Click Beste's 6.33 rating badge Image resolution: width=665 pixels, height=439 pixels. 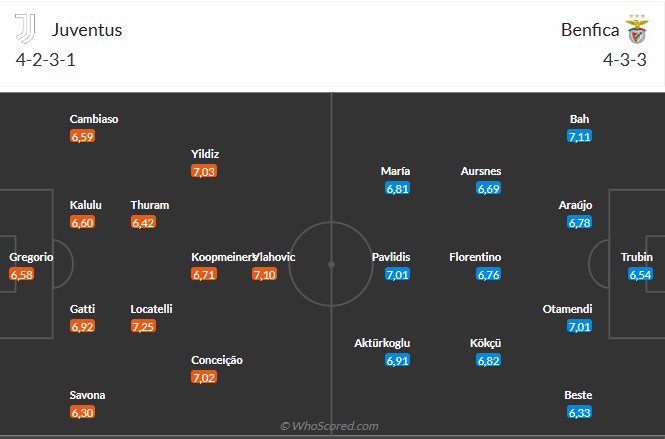[x=579, y=412]
